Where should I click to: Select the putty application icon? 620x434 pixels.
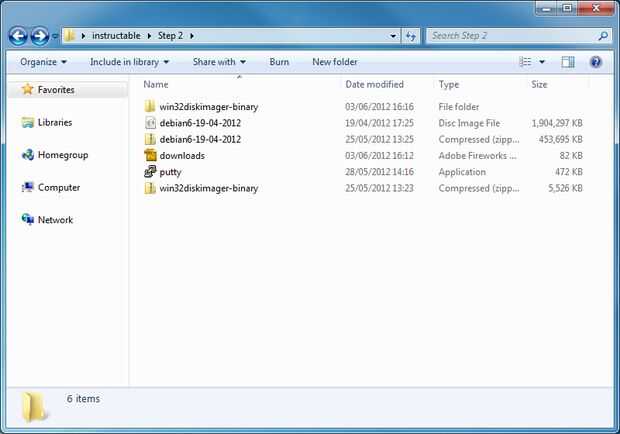coord(150,172)
